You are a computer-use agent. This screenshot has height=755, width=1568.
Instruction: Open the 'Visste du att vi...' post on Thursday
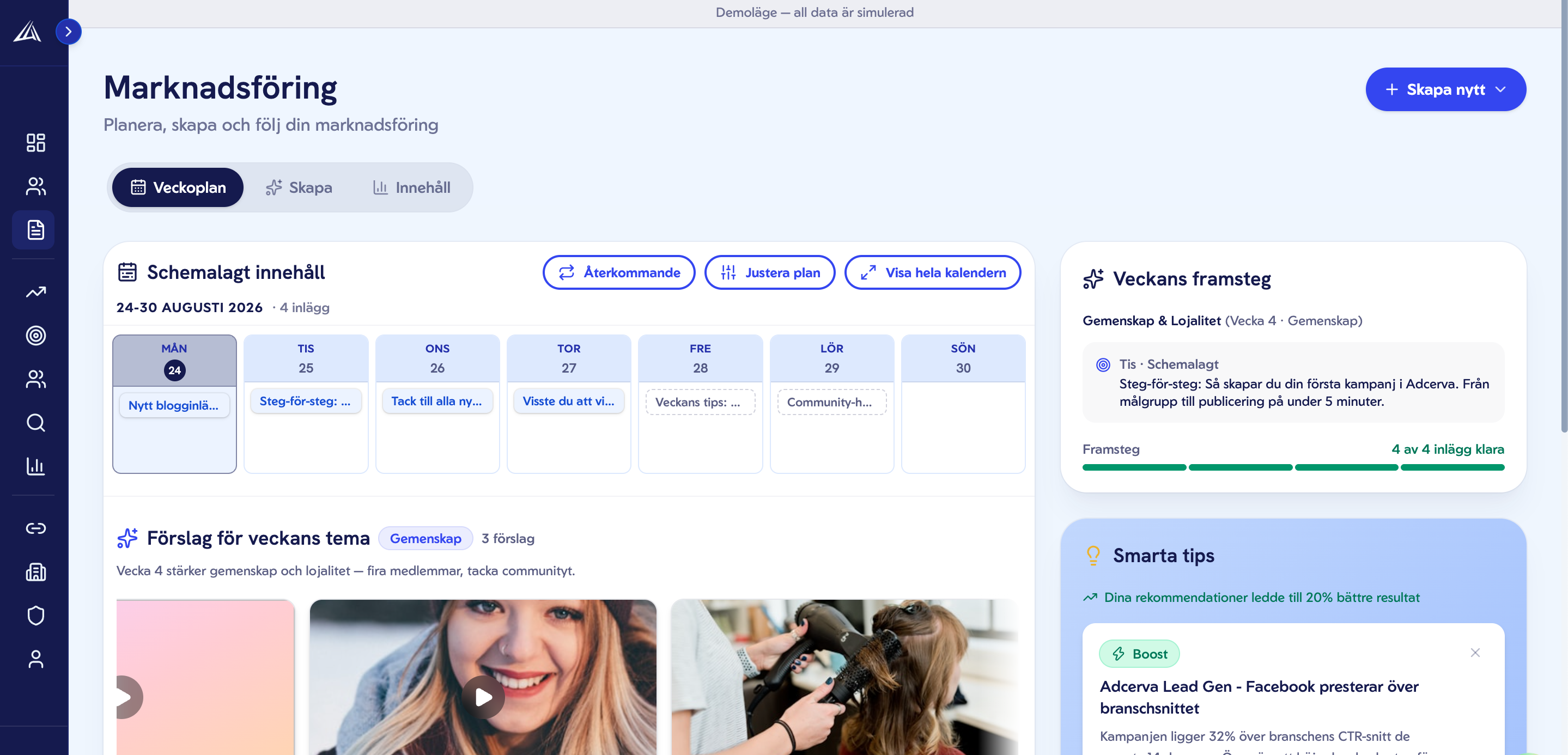569,401
